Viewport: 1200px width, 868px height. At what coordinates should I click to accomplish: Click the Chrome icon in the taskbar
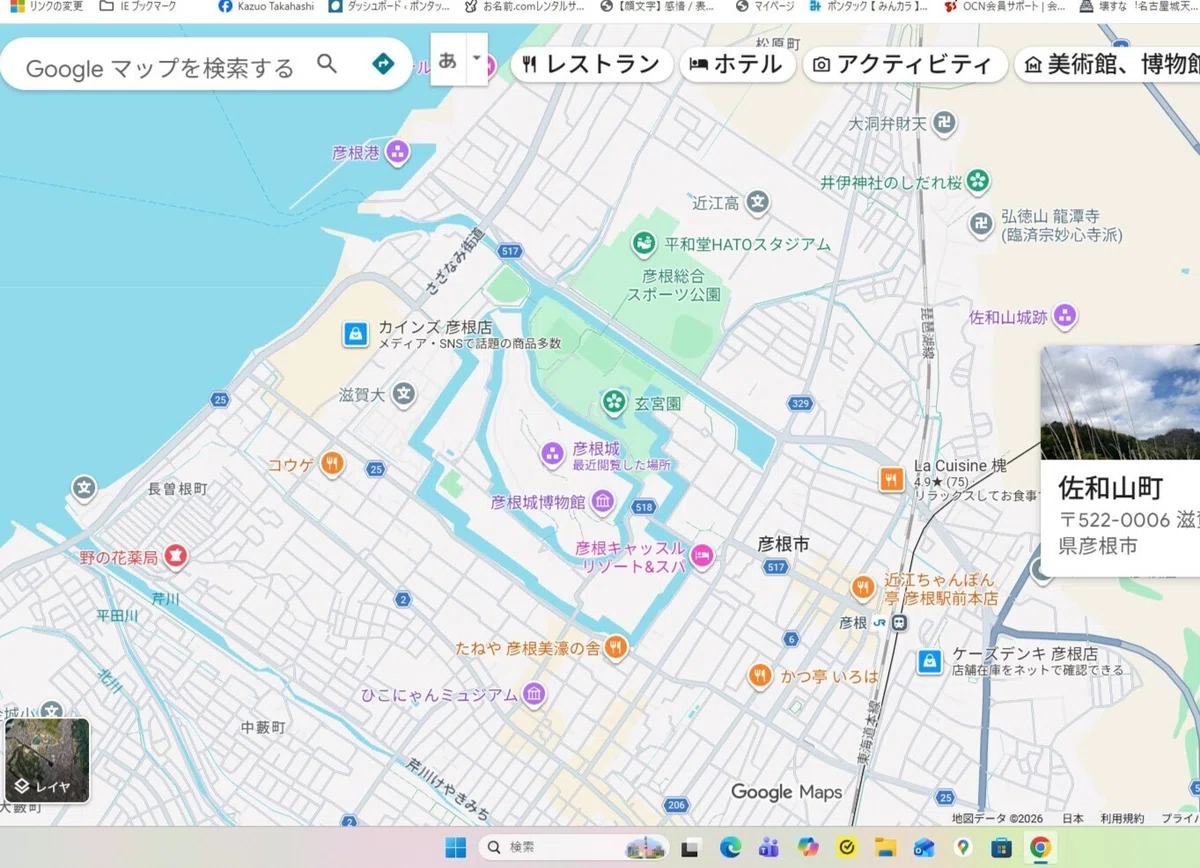(1040, 847)
